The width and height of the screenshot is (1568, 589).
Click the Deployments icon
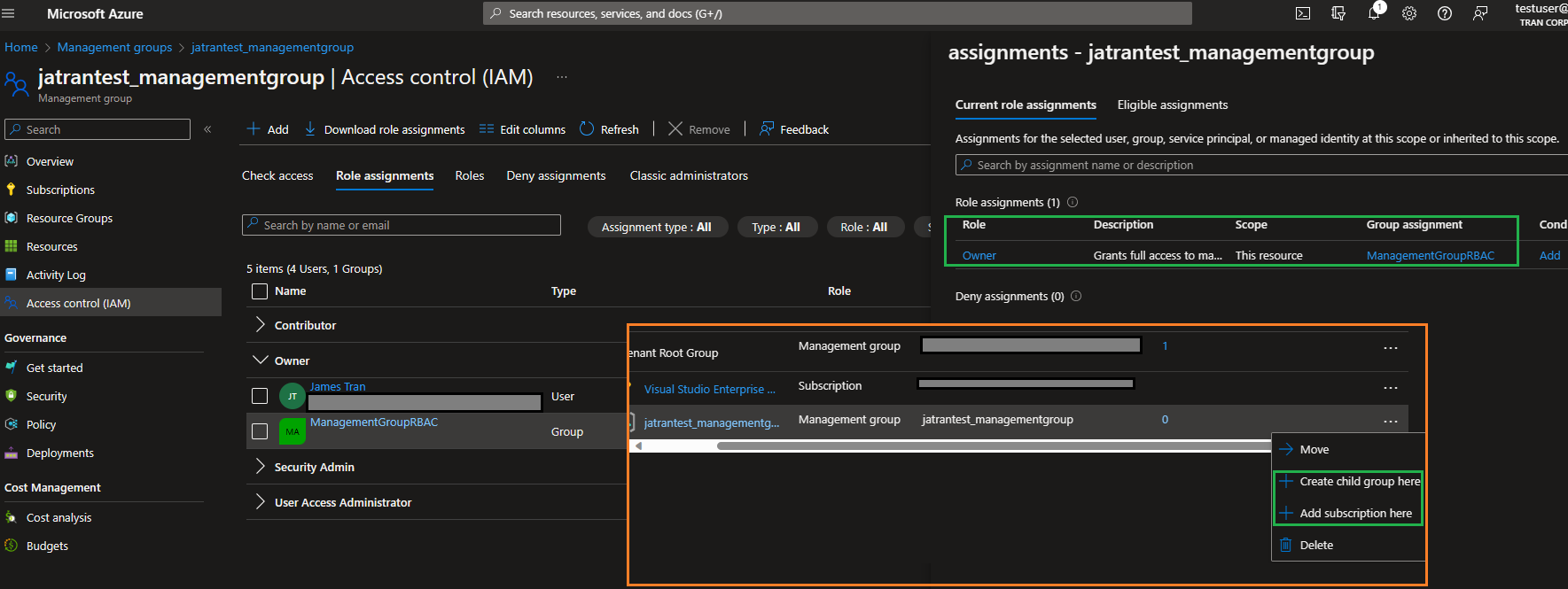12,453
